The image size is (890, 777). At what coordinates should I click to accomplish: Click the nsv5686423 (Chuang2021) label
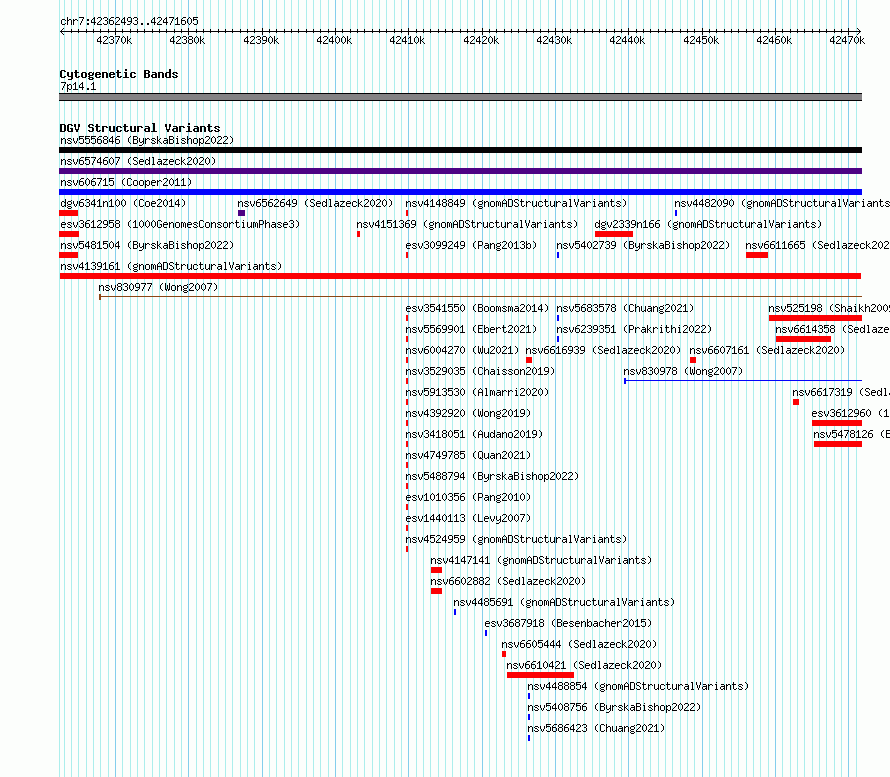point(596,728)
